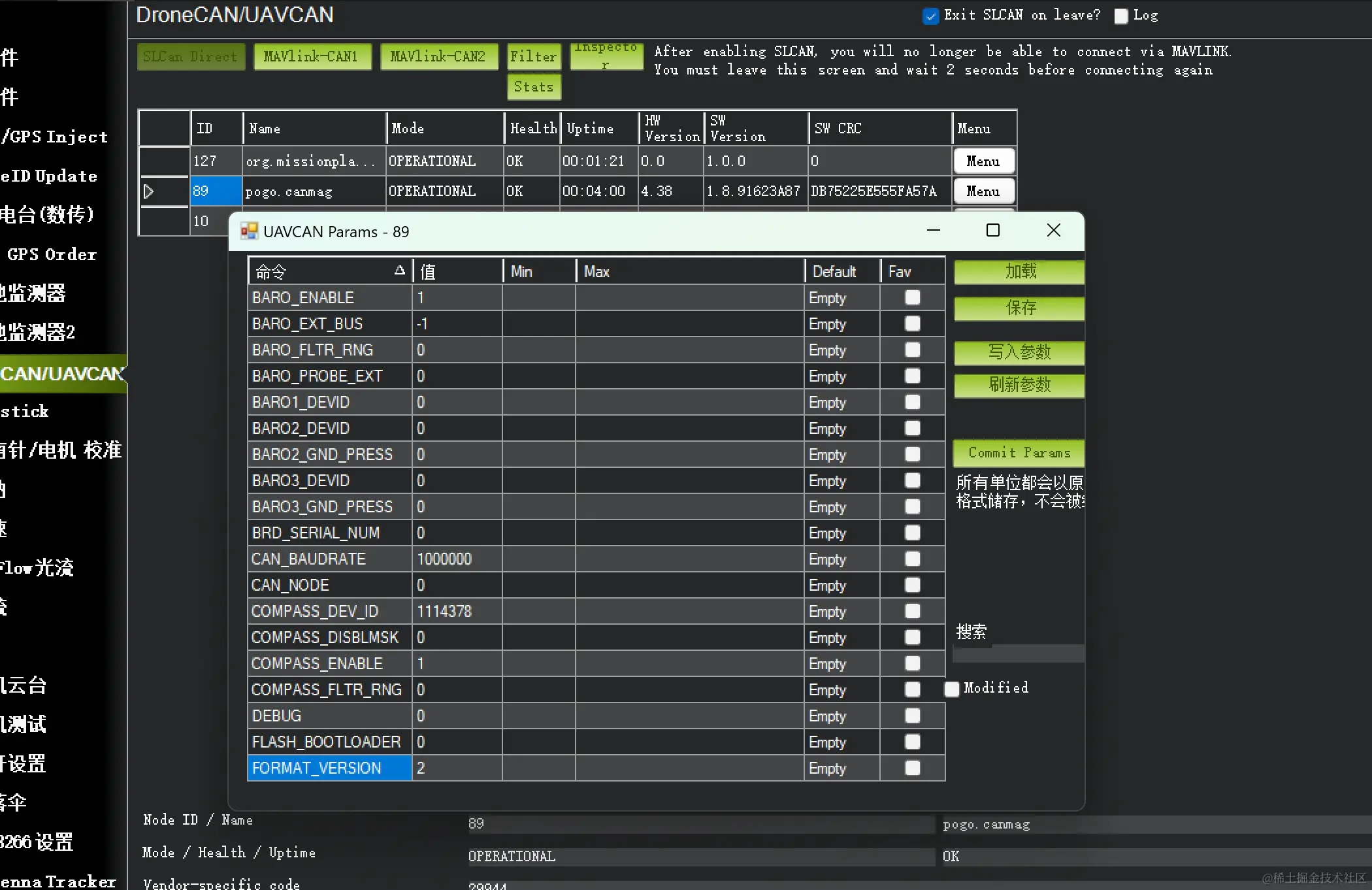The image size is (1372, 890).
Task: Open Menu for pogo.canmag node
Action: (x=983, y=191)
